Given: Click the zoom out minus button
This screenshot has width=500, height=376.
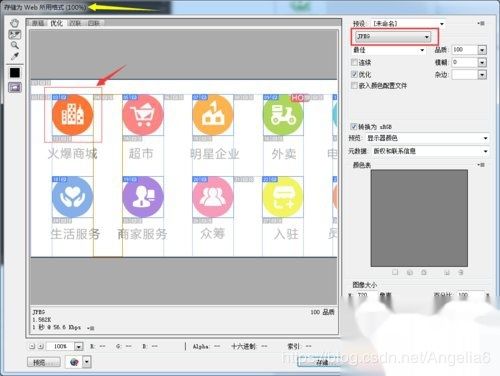Looking at the screenshot, I should coord(32,346).
